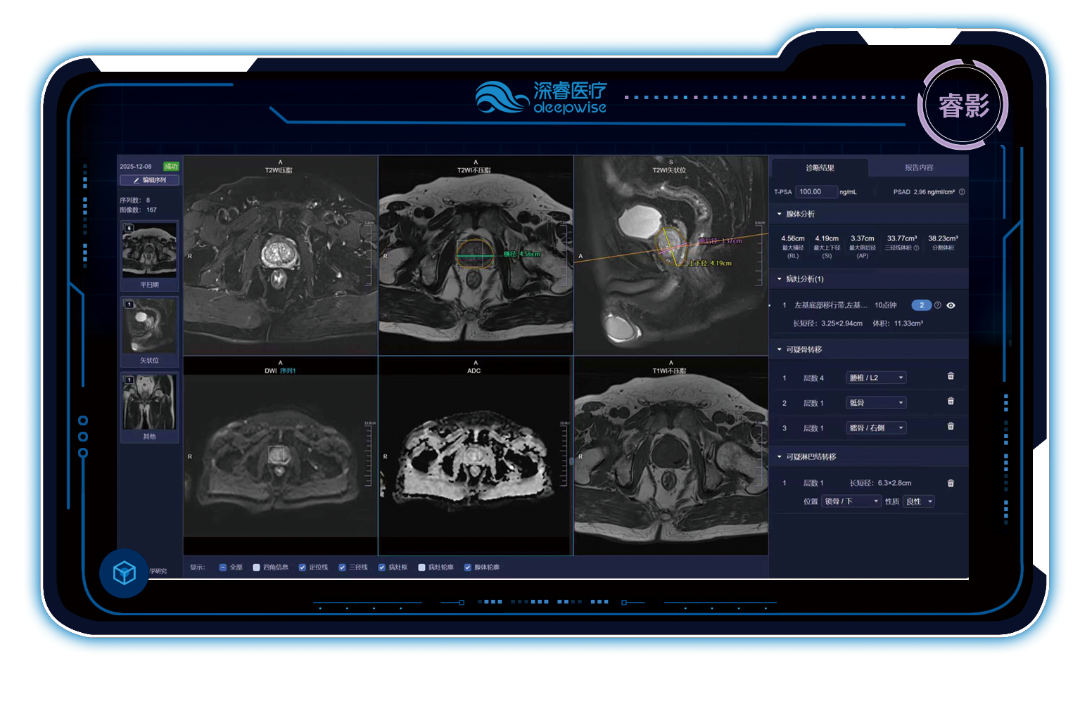Screen dimensions: 1080x706
Task: Click the 睿影 round badge icon
Action: (963, 106)
